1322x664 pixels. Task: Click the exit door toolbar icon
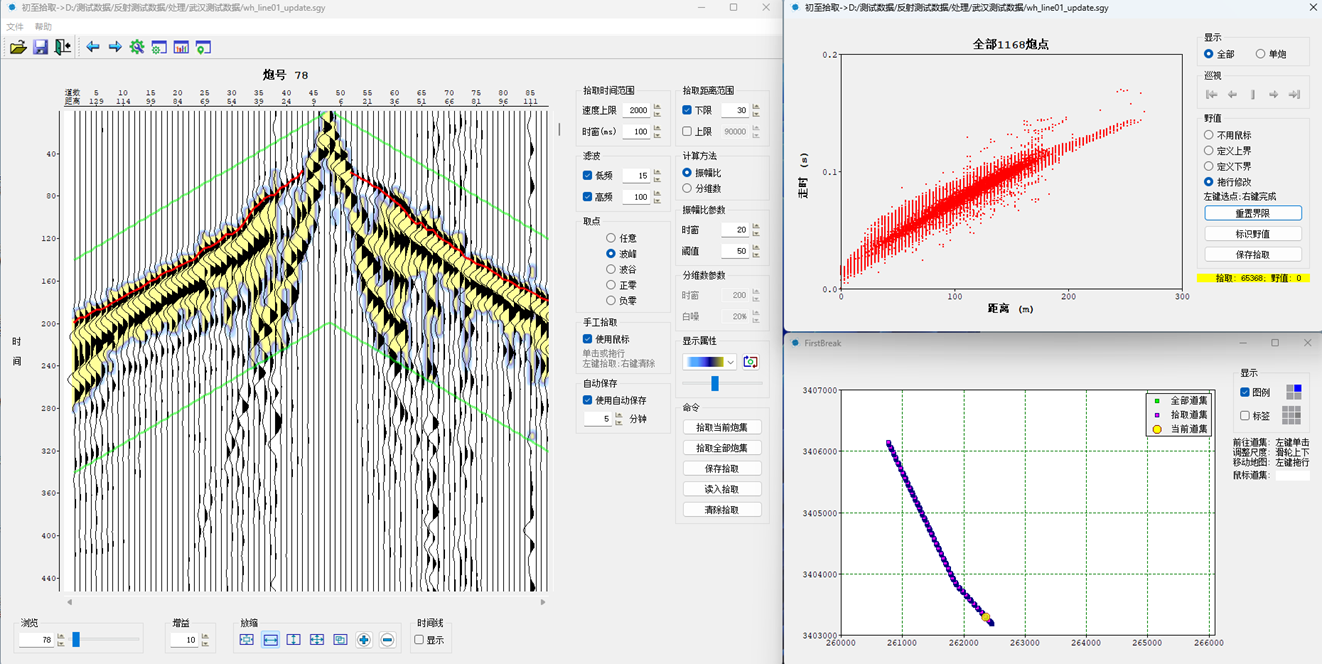[63, 47]
